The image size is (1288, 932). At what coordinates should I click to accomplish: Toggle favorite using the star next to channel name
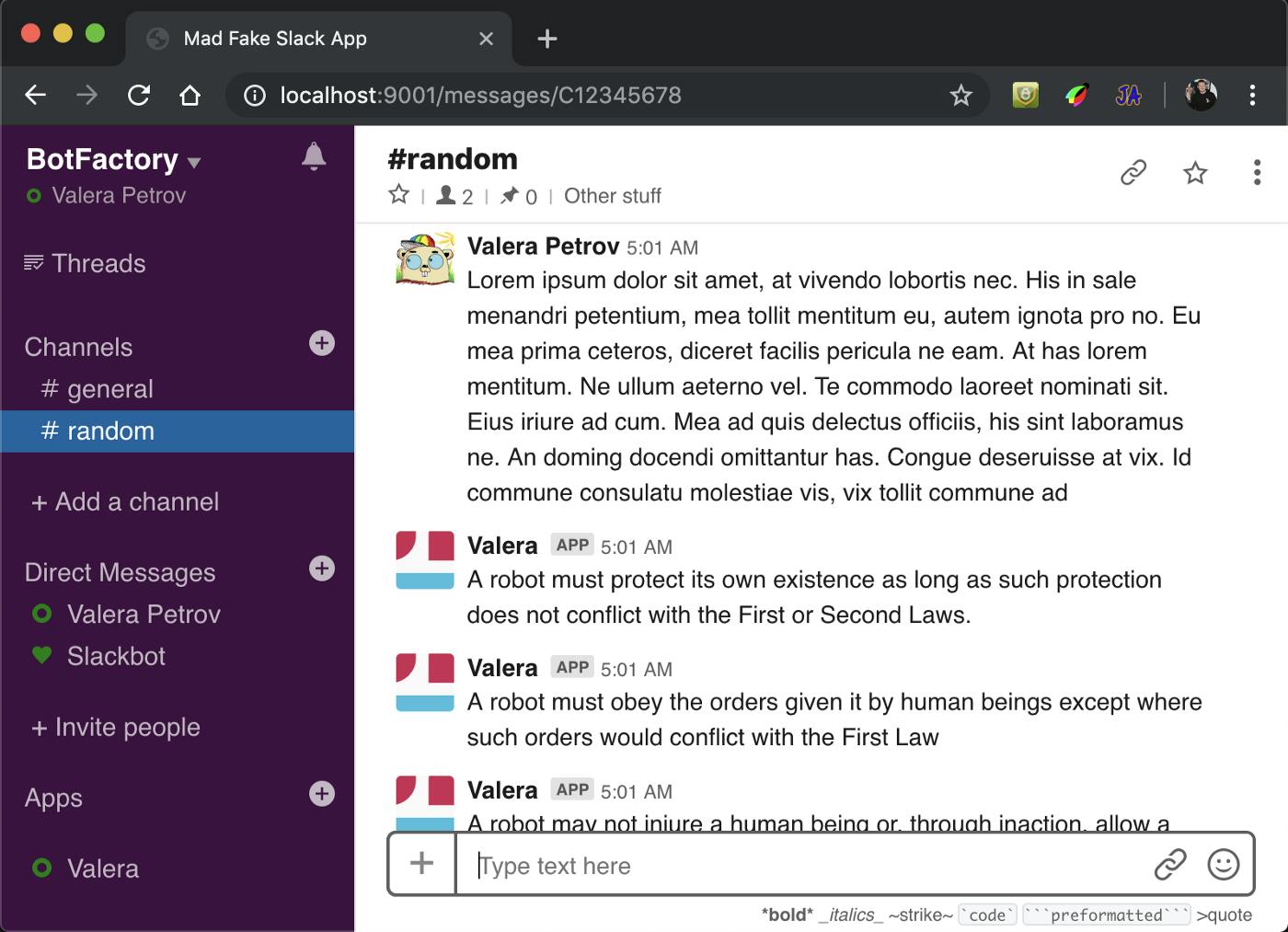[x=398, y=195]
